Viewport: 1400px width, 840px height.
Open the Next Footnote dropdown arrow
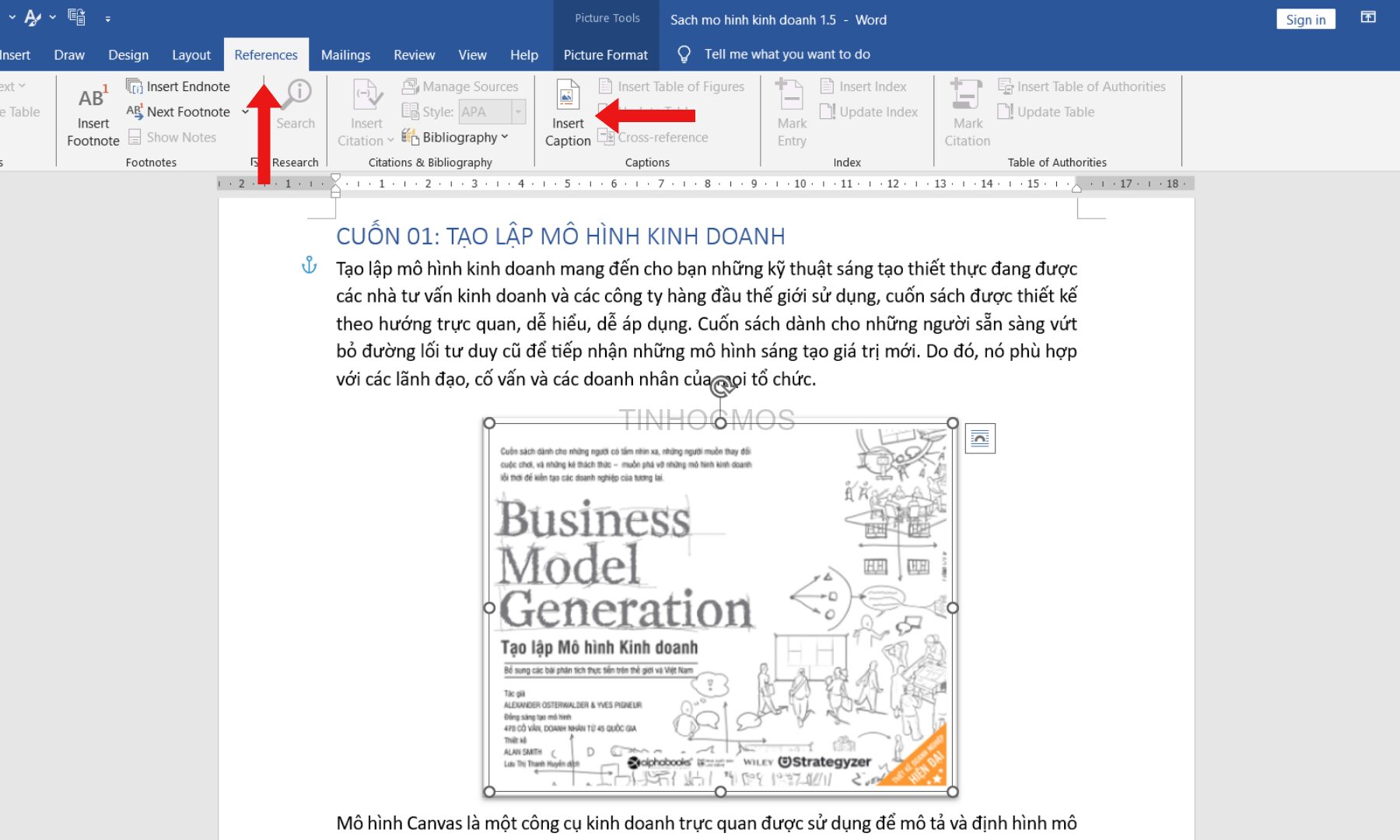pyautogui.click(x=246, y=112)
